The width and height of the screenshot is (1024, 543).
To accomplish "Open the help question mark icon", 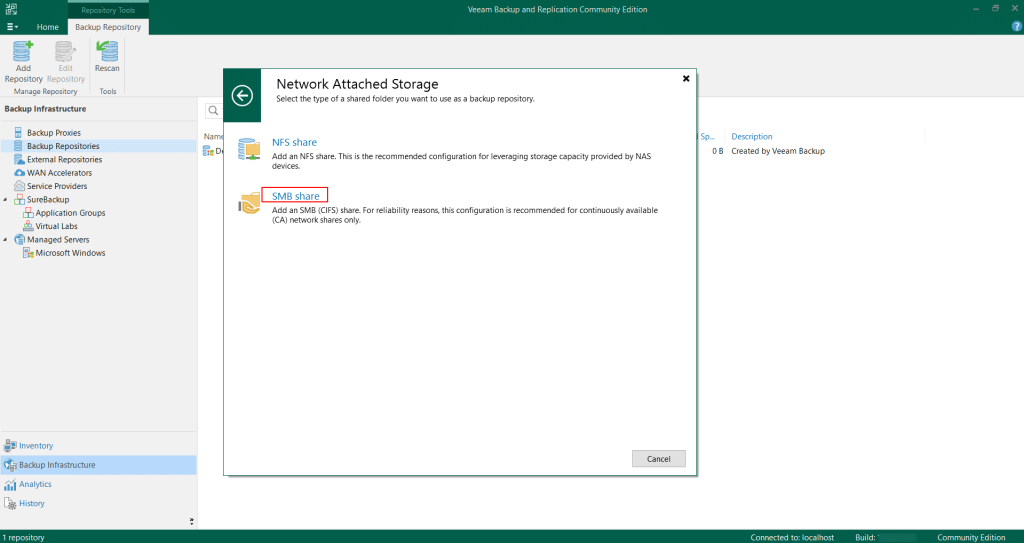I will point(1016,27).
